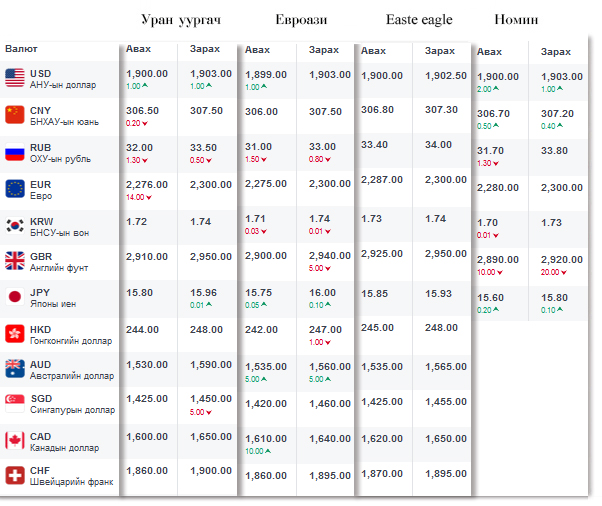This screenshot has height=506, width=602.
Task: Click the CHF Switzerland flag icon
Action: pyautogui.click(x=15, y=475)
